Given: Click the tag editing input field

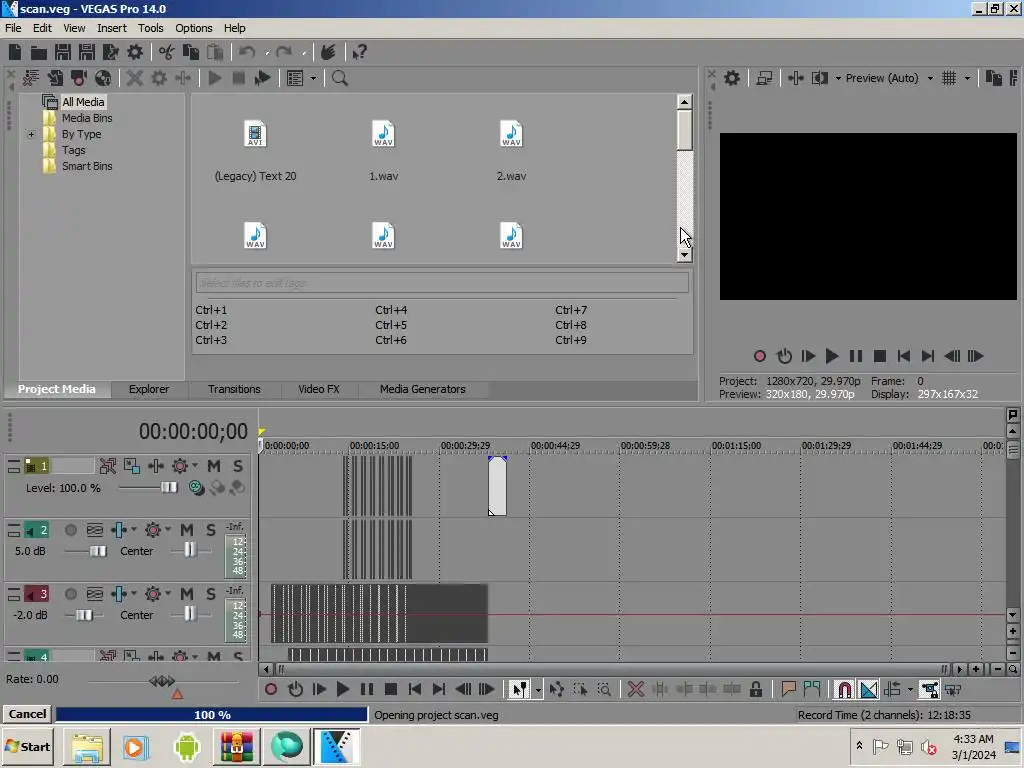Looking at the screenshot, I should (441, 283).
